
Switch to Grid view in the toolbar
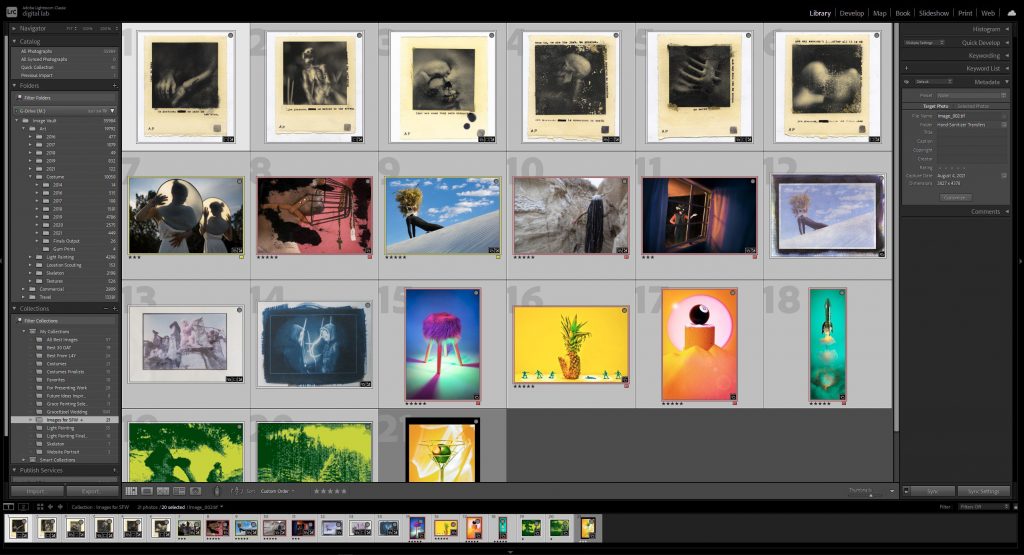point(131,491)
